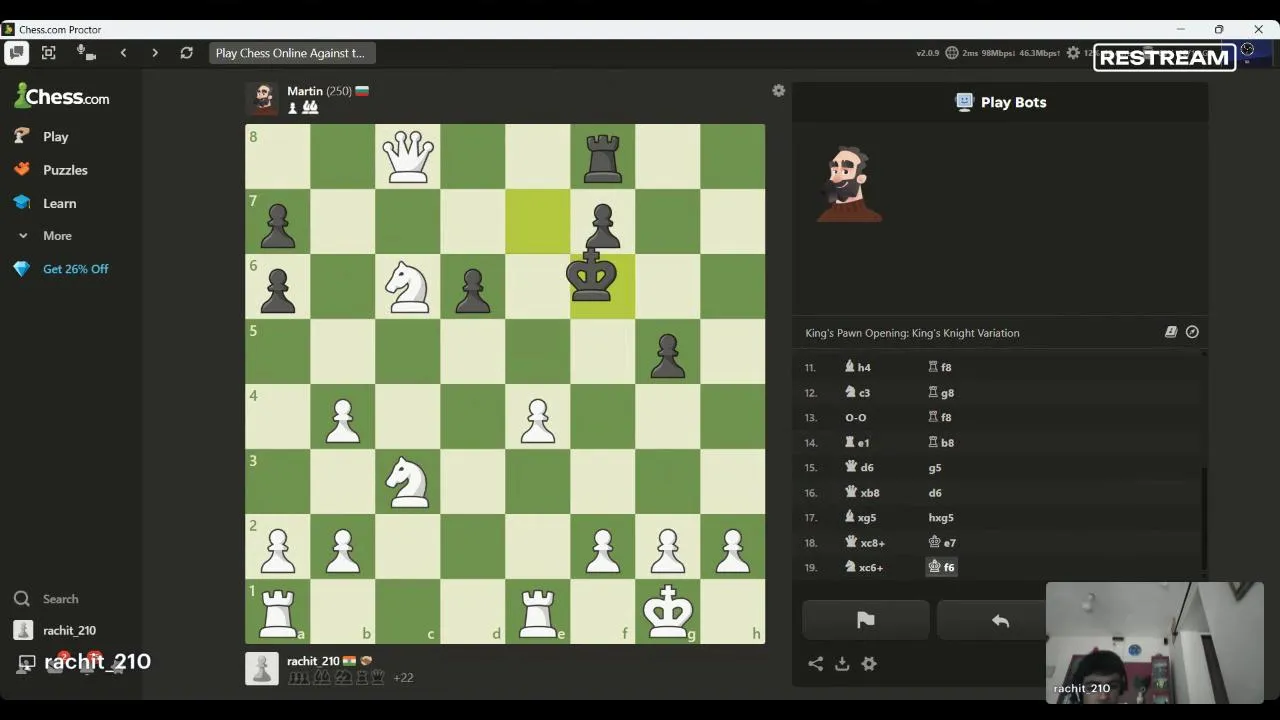Click the 'Martin' opponent name
Image resolution: width=1280 pixels, height=720 pixels.
(305, 91)
